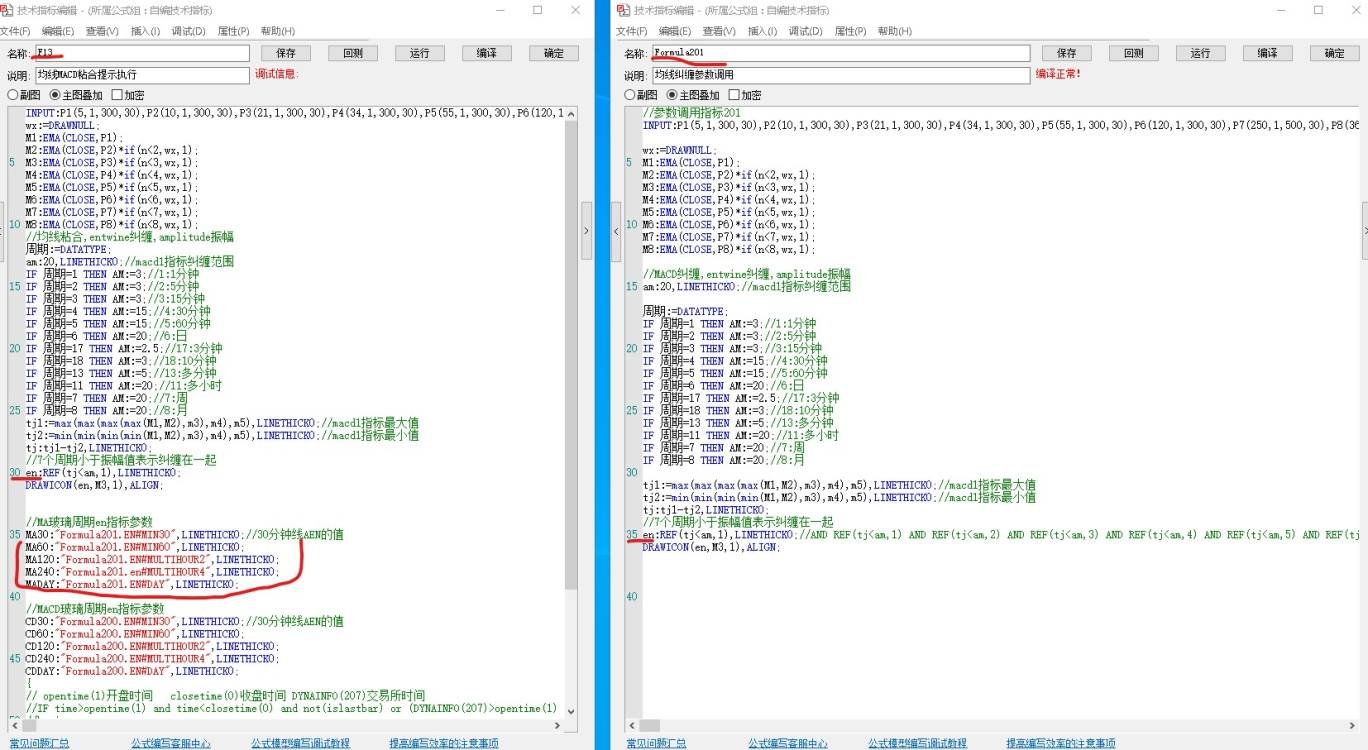Click left-edge collapse arrow of left window
The height and width of the screenshot is (750, 1368).
tap(2, 231)
